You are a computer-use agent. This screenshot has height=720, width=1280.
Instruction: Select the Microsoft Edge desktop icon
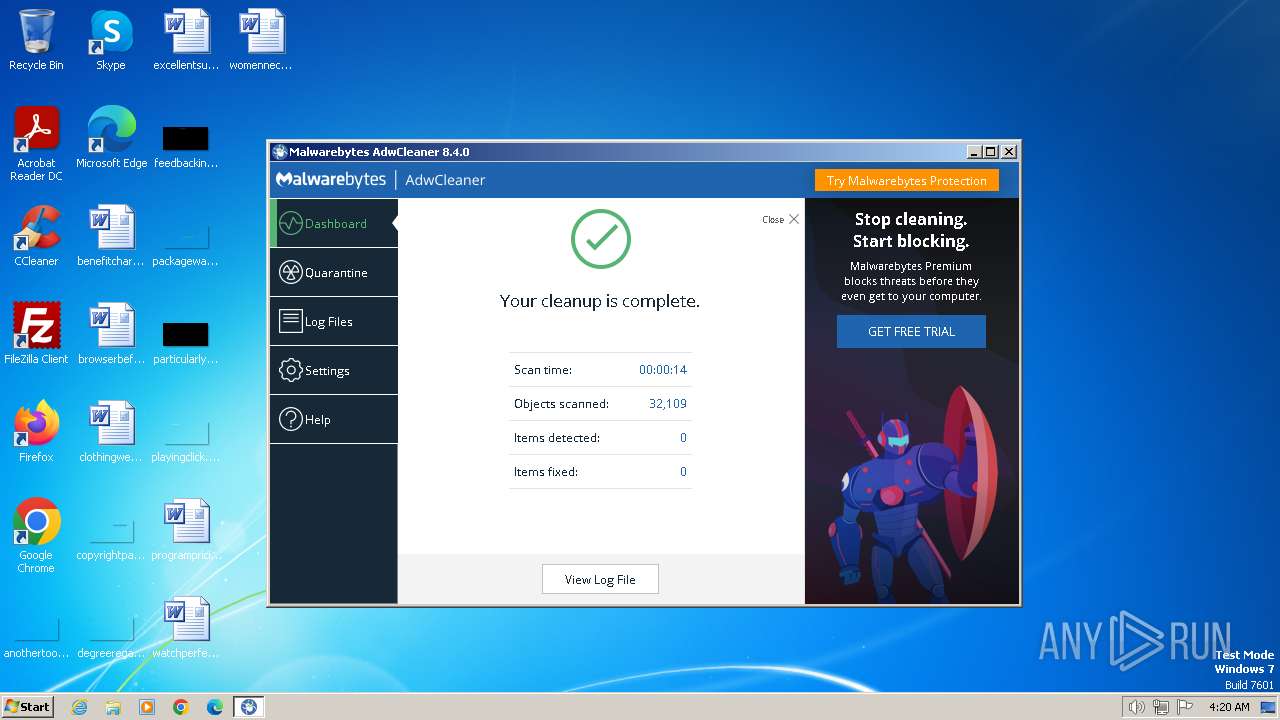(x=111, y=138)
